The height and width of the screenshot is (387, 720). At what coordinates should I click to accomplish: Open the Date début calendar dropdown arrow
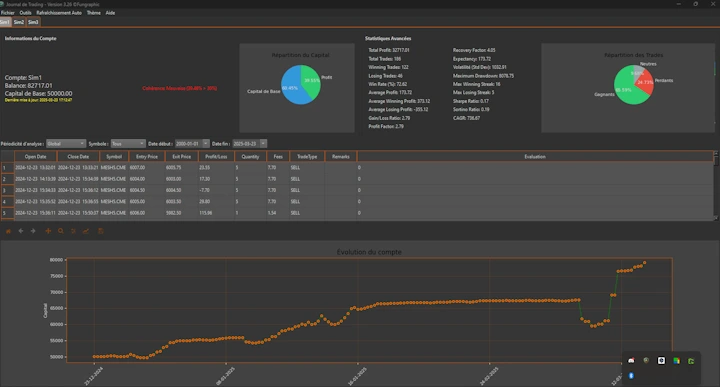[206, 144]
